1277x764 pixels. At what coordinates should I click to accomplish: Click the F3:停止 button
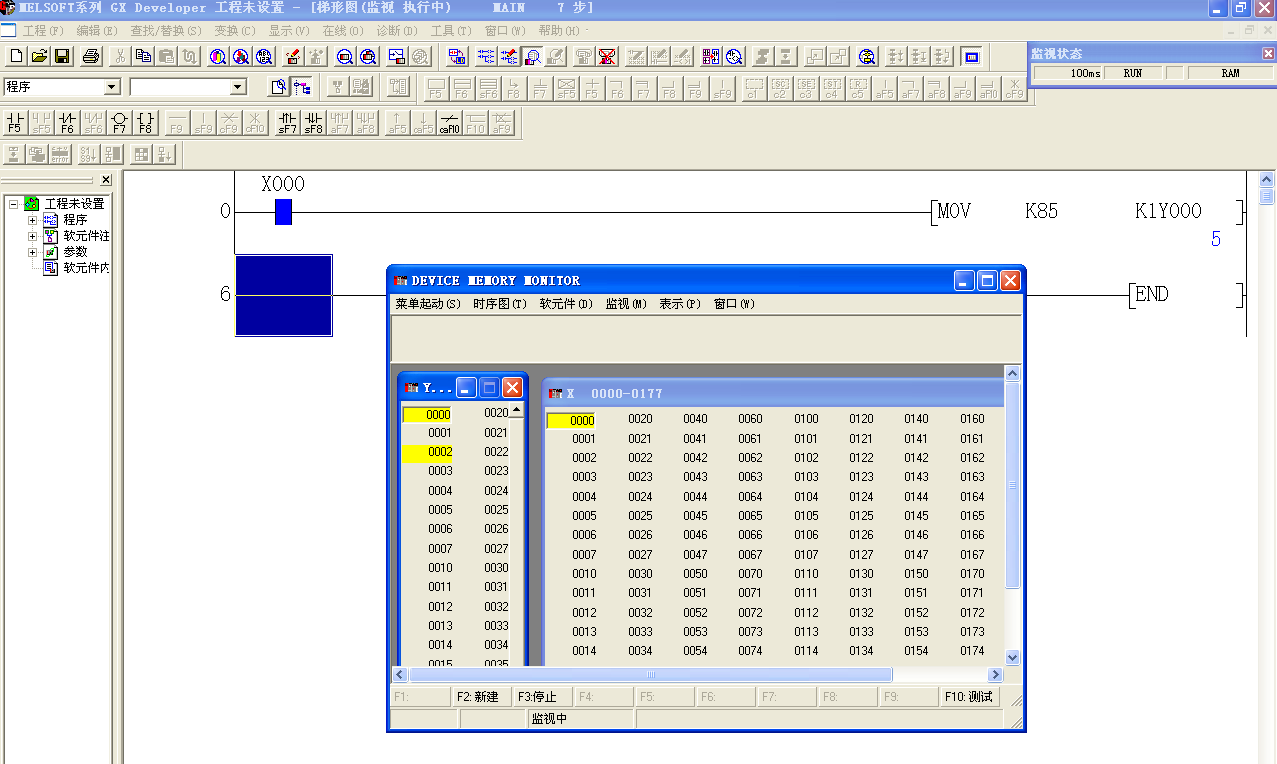click(538, 697)
